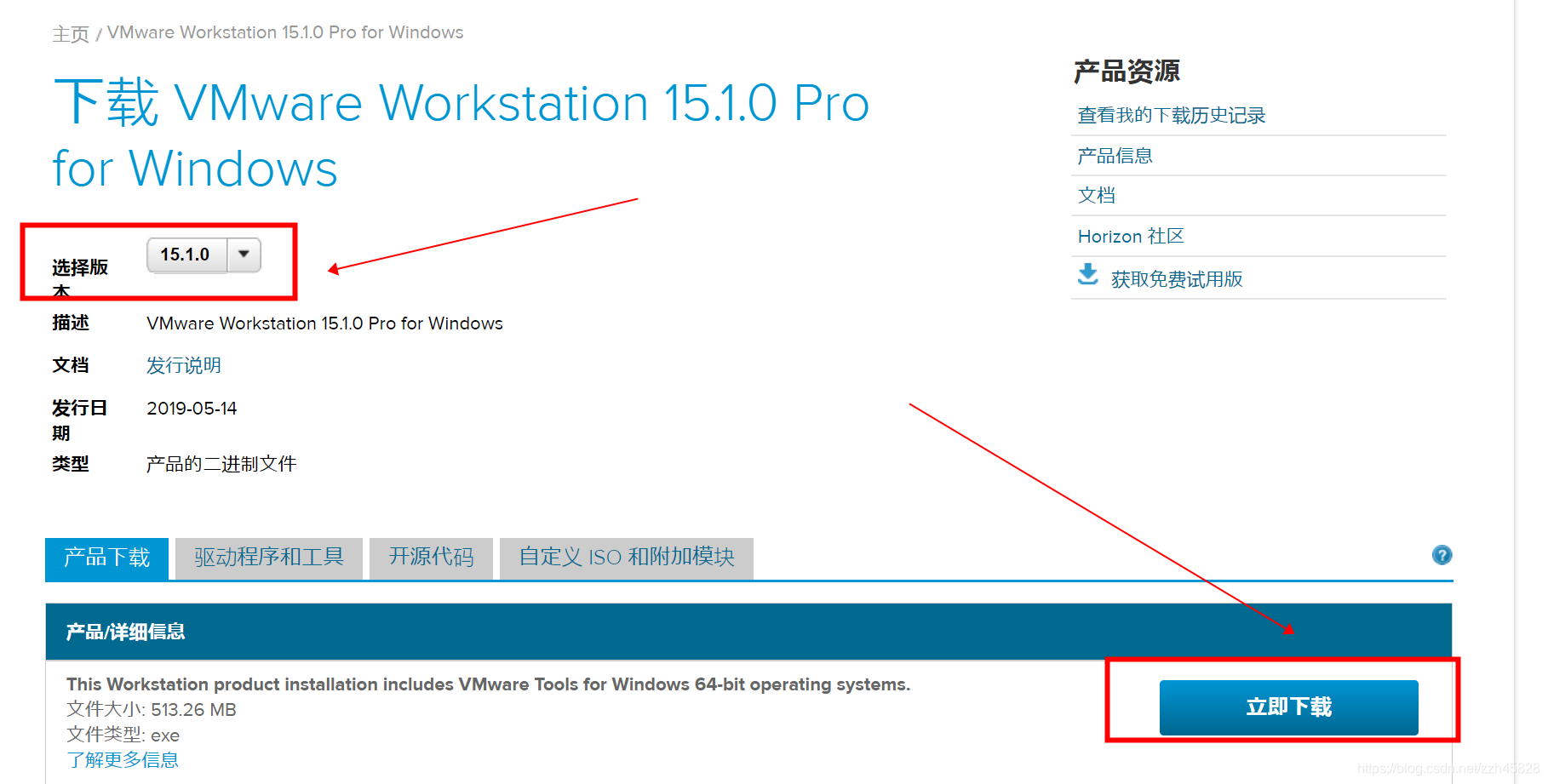This screenshot has height=784, width=1548.
Task: Visit the Horizon 社区 link
Action: tap(1131, 236)
